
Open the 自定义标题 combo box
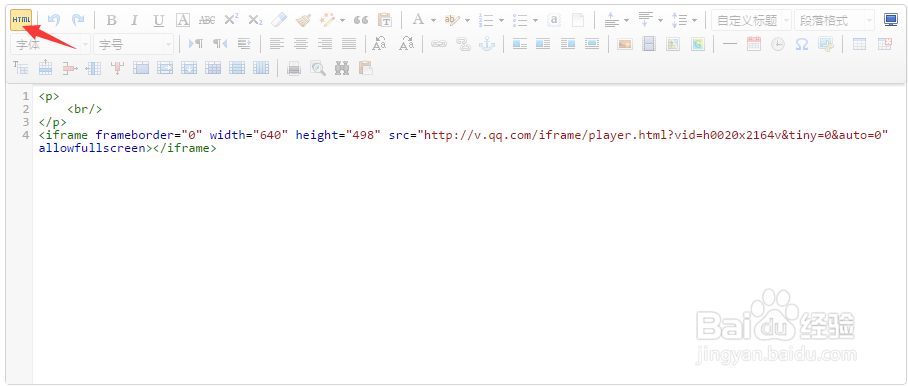pyautogui.click(x=752, y=21)
